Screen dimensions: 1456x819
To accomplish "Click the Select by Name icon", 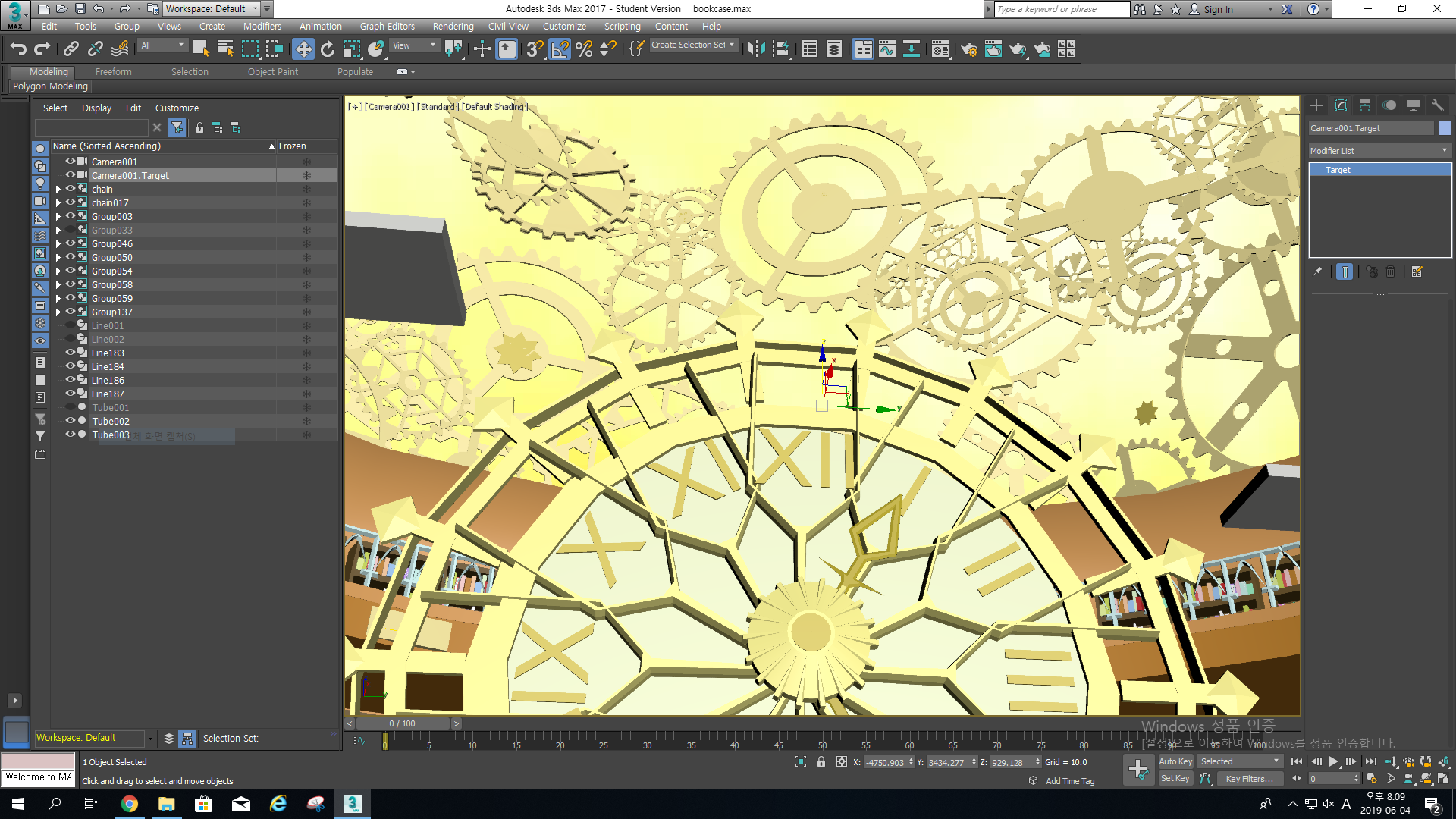I will click(x=225, y=49).
